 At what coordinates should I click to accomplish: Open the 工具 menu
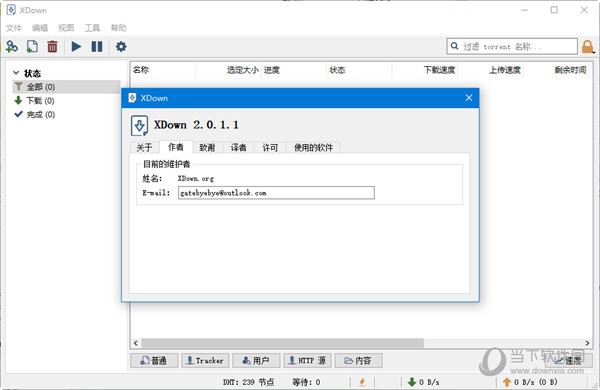pos(92,28)
